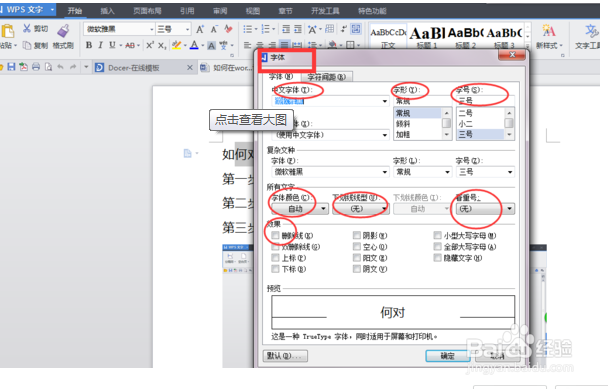Check the 小型大写字母 small caps checkbox

(437, 235)
